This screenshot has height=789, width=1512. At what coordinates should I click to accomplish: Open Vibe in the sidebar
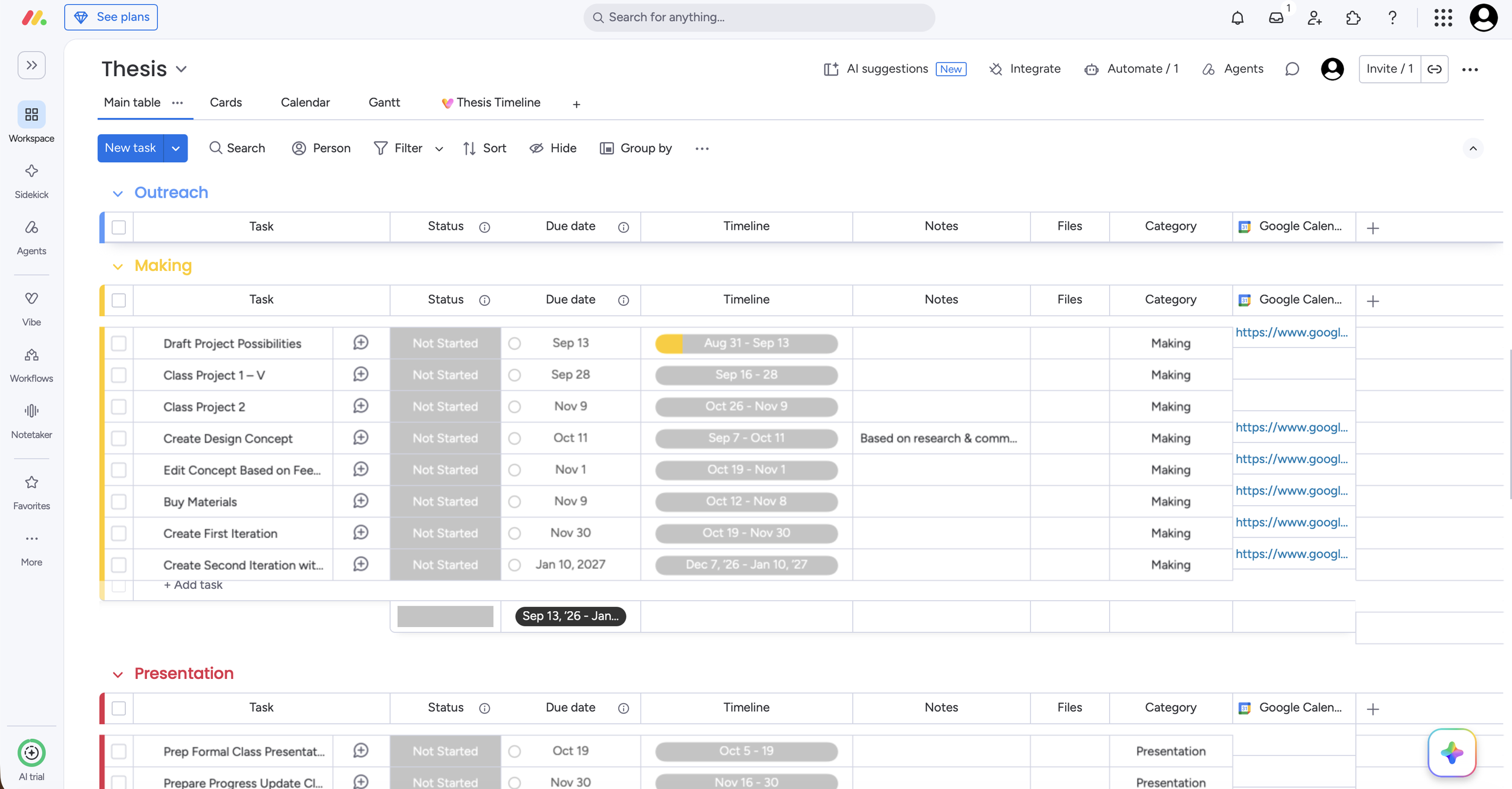pyautogui.click(x=31, y=308)
